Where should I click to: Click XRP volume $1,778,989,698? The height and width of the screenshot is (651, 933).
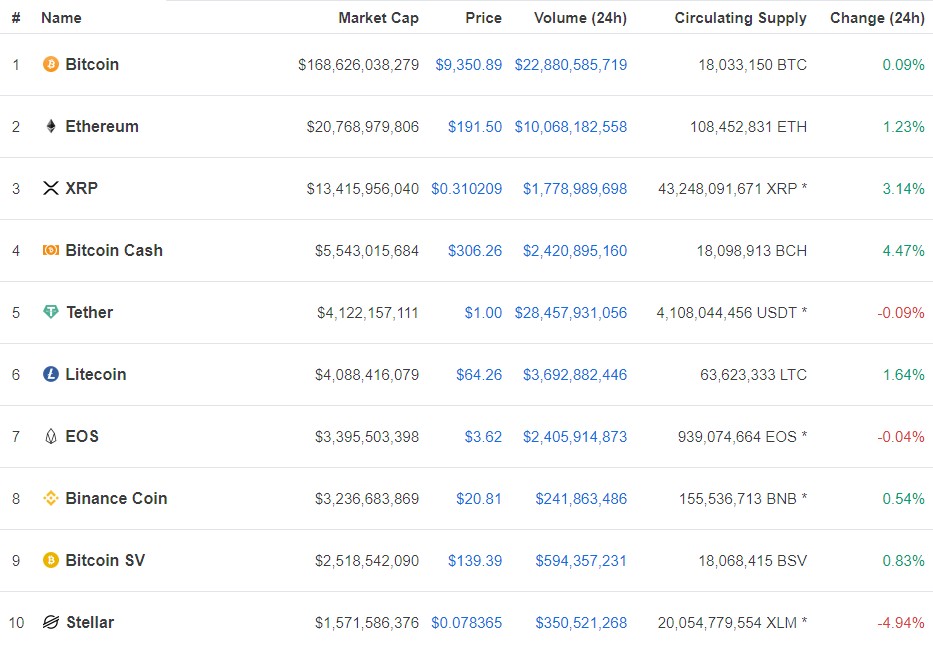click(x=575, y=189)
